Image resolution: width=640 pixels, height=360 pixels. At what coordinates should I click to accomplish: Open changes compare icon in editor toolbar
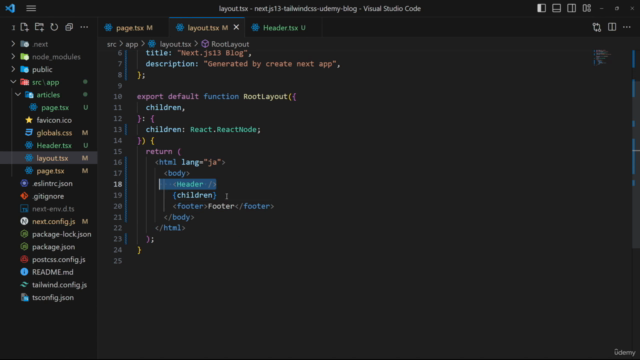[597, 27]
